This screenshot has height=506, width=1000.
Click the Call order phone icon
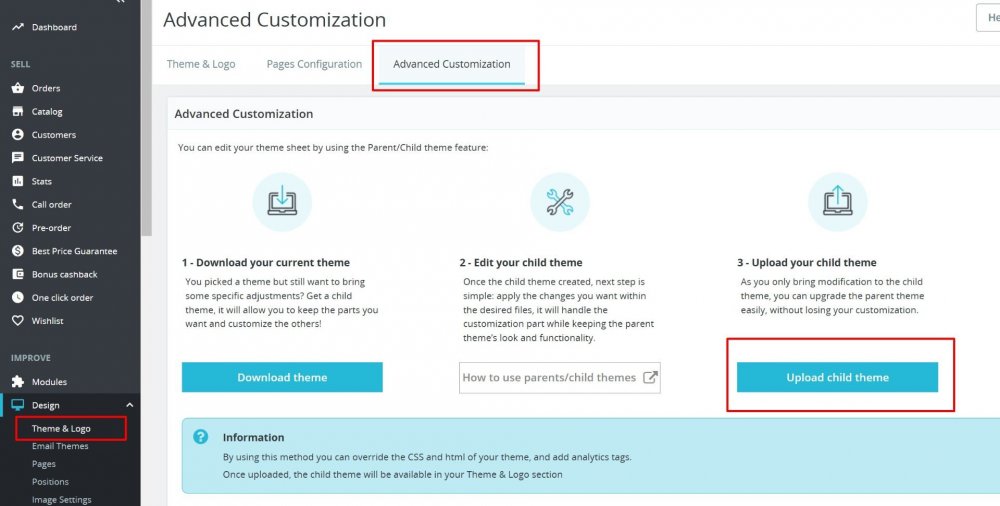tap(18, 204)
